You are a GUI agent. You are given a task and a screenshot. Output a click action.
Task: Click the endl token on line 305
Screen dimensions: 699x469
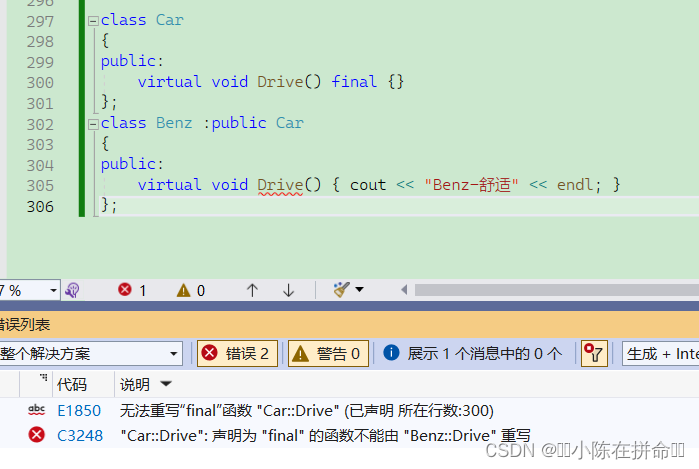[x=574, y=185]
